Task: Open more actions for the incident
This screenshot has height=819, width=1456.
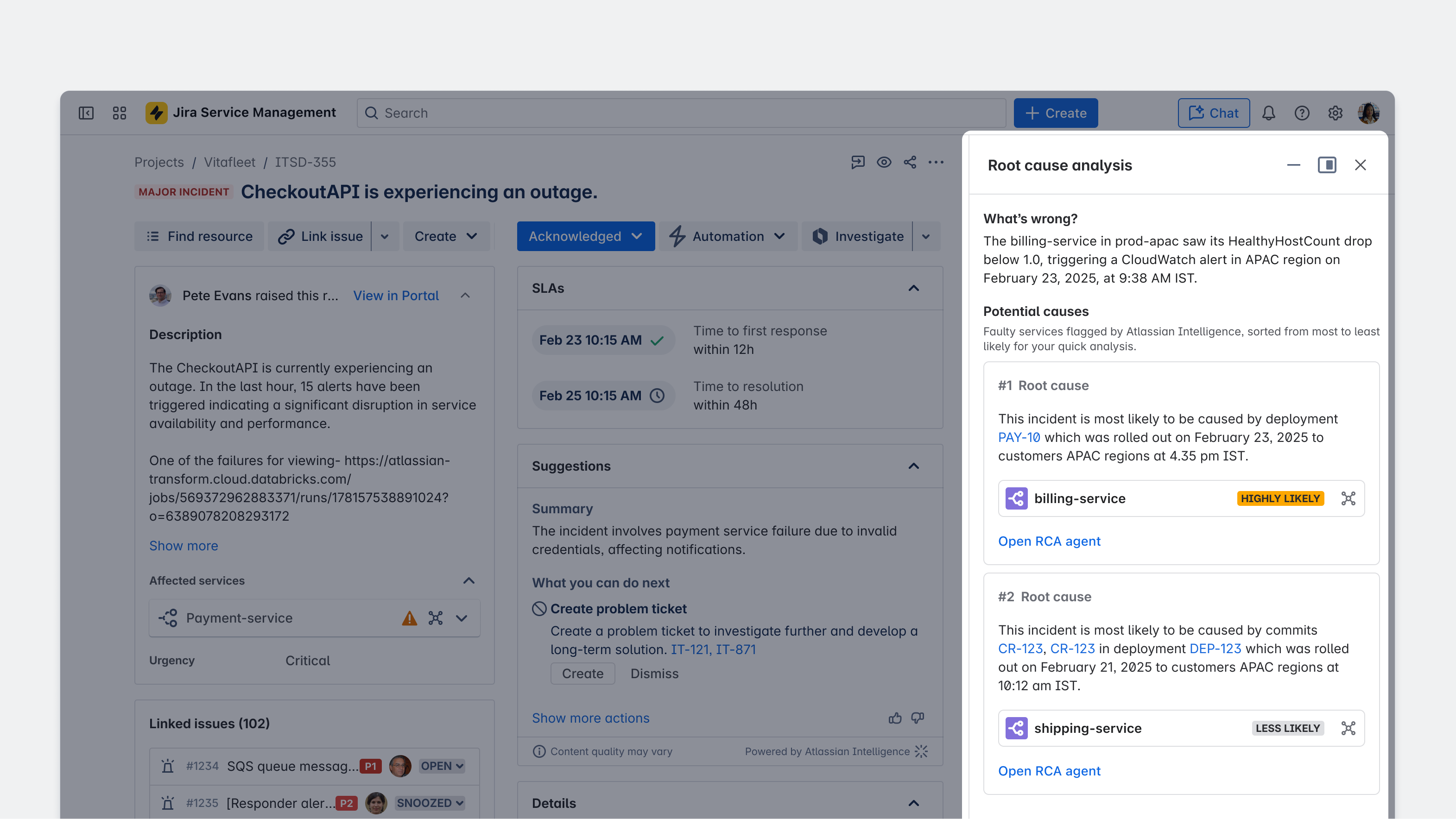Action: click(x=937, y=162)
